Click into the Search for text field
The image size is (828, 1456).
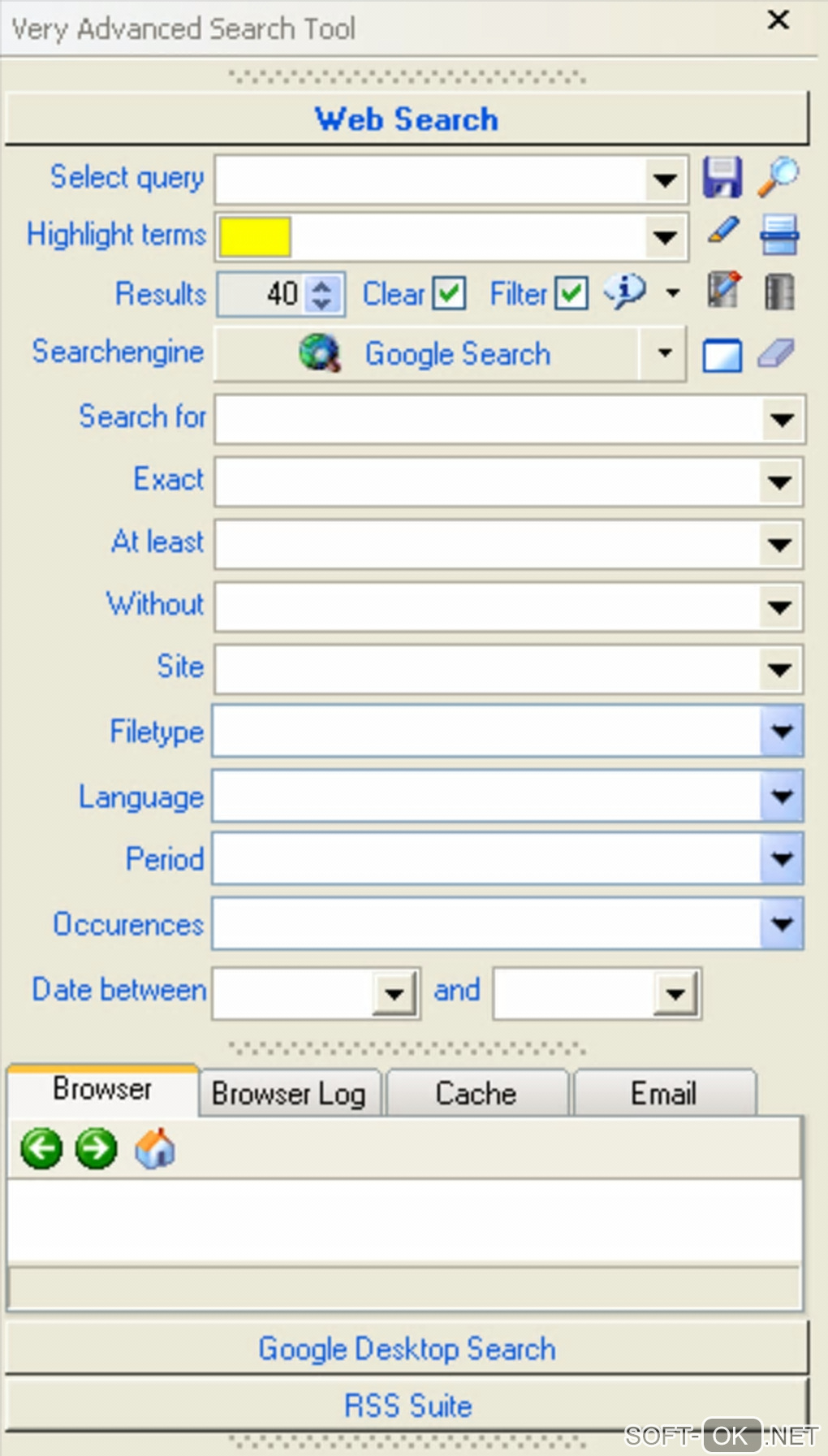coord(489,420)
